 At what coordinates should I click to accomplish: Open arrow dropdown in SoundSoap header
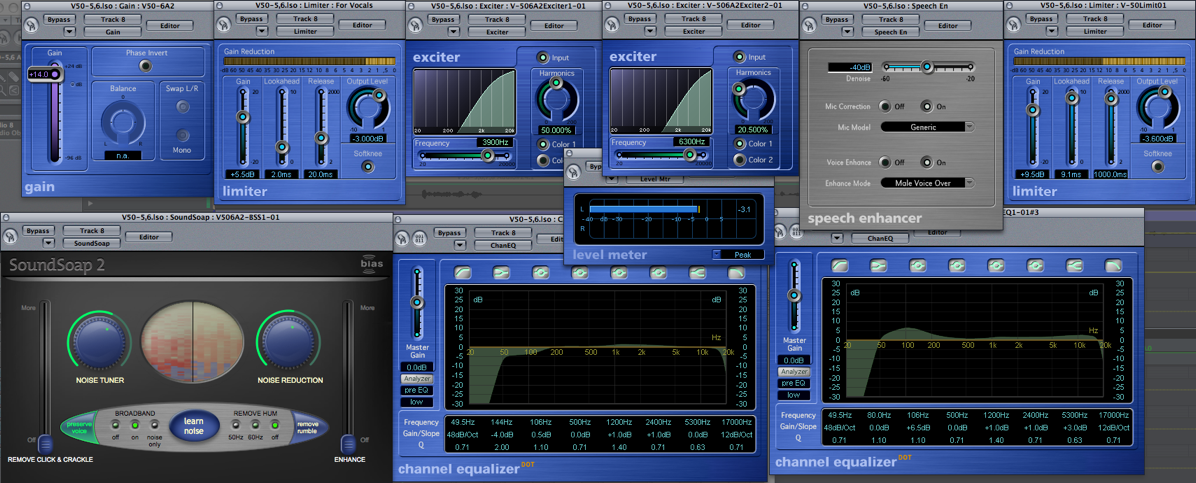point(49,243)
